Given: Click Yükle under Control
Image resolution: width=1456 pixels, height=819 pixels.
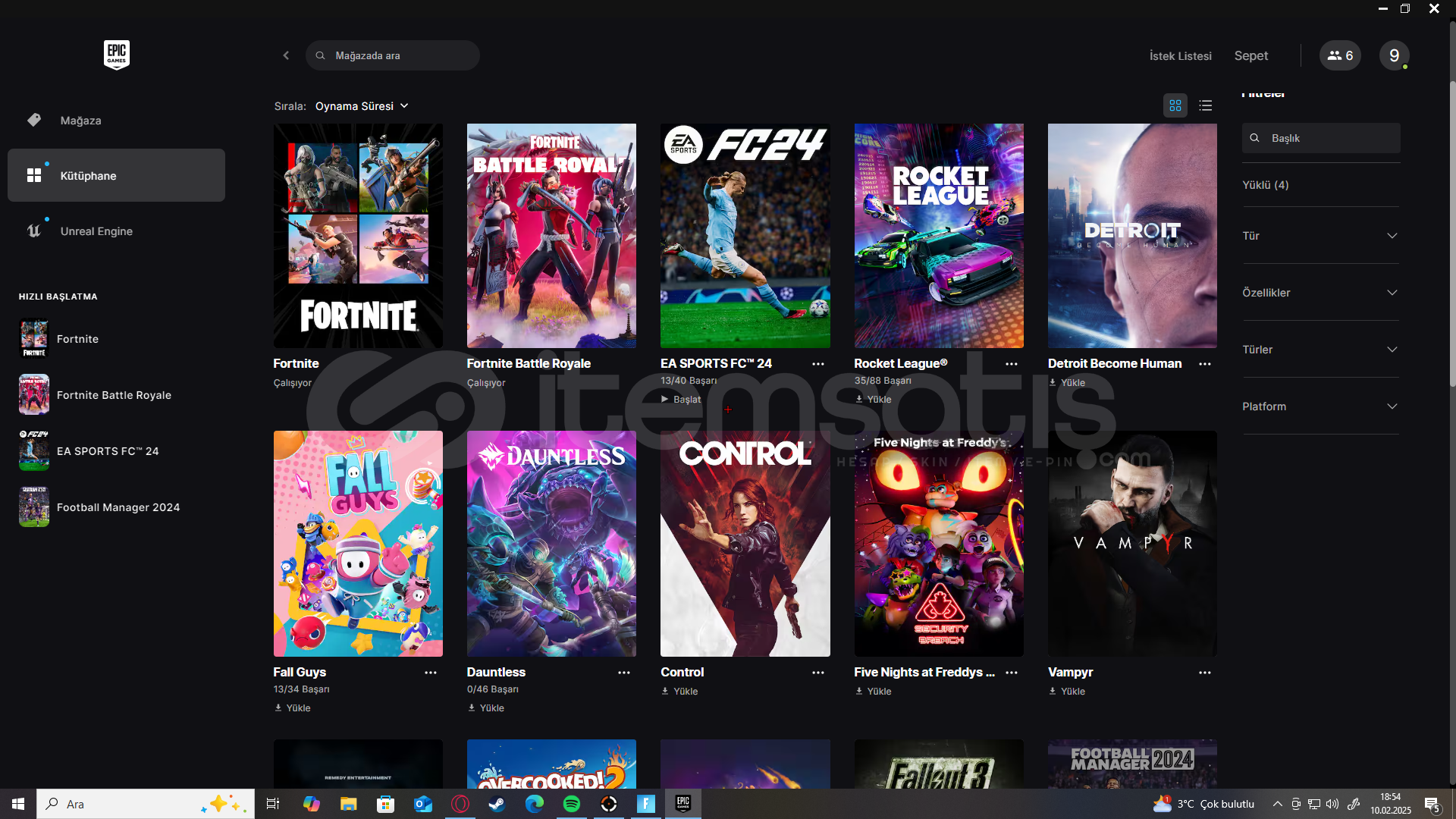Looking at the screenshot, I should pos(679,692).
